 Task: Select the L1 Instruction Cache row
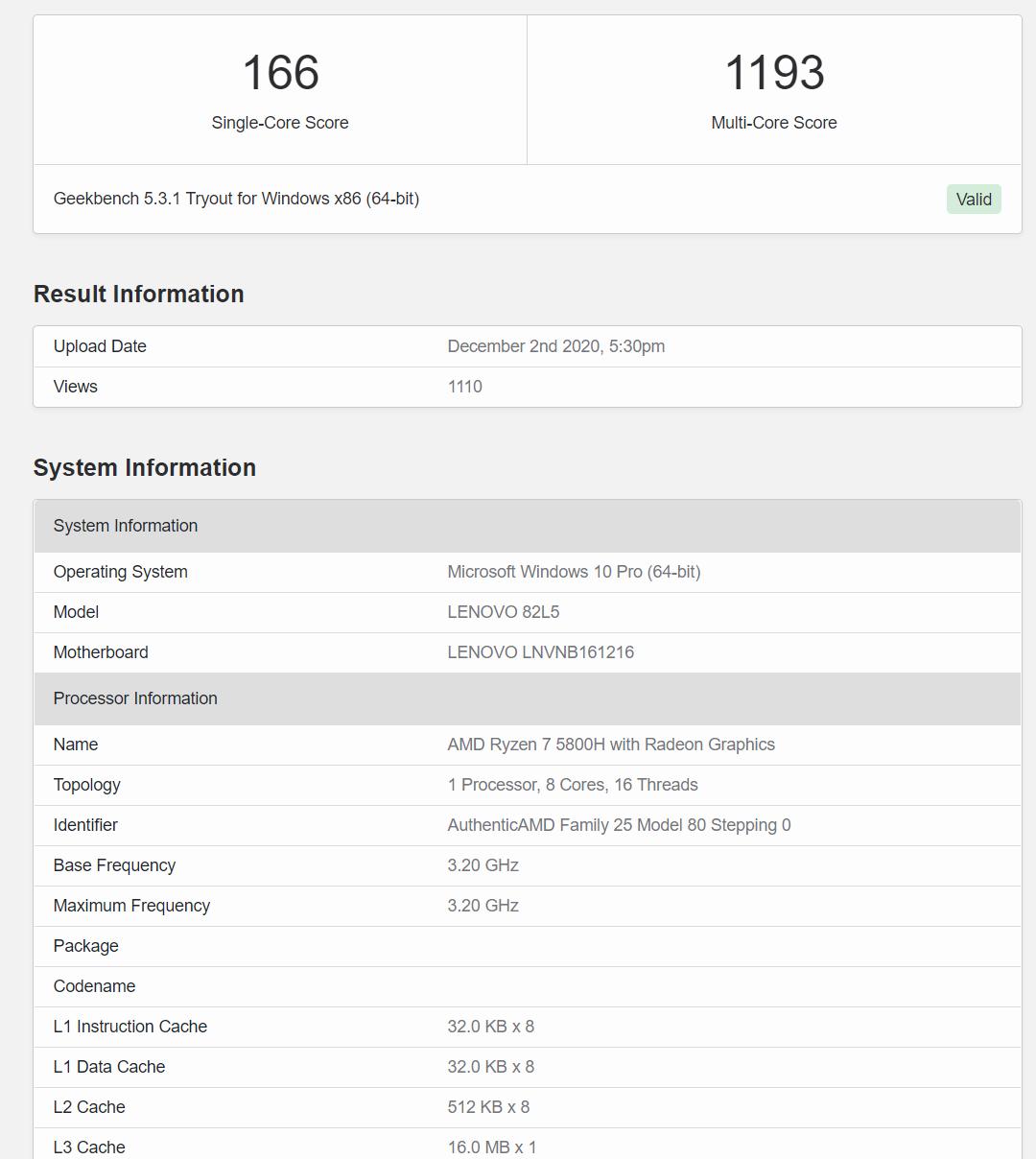[130, 1026]
